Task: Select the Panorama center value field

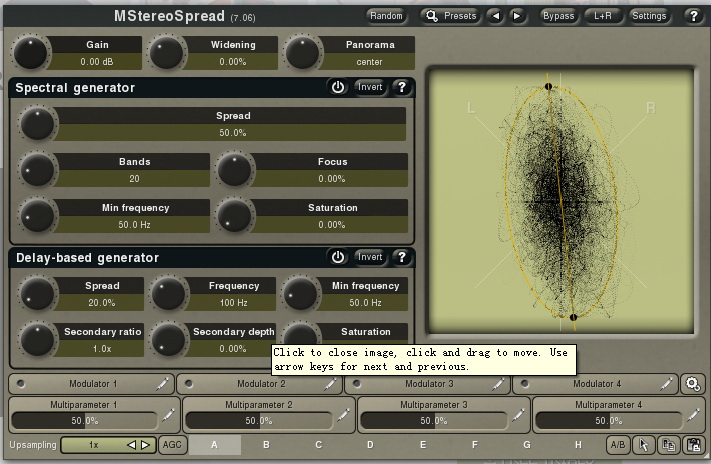Action: [369, 62]
